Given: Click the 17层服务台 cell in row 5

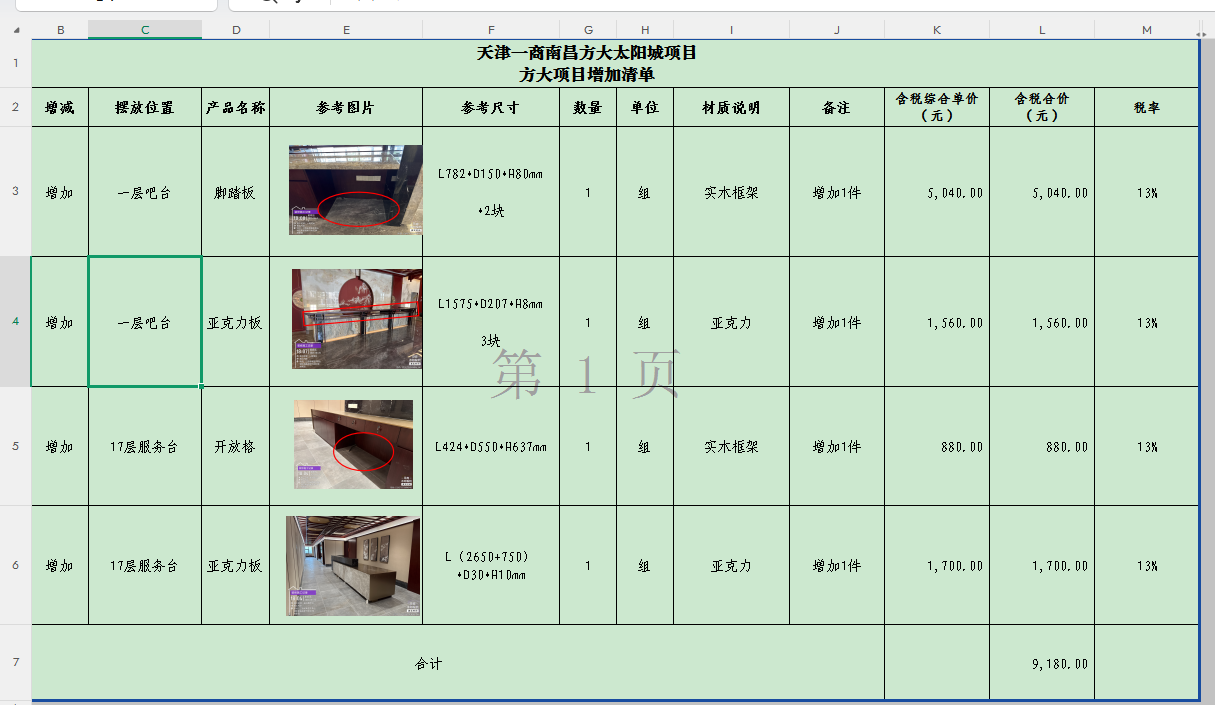Looking at the screenshot, I should [x=145, y=446].
